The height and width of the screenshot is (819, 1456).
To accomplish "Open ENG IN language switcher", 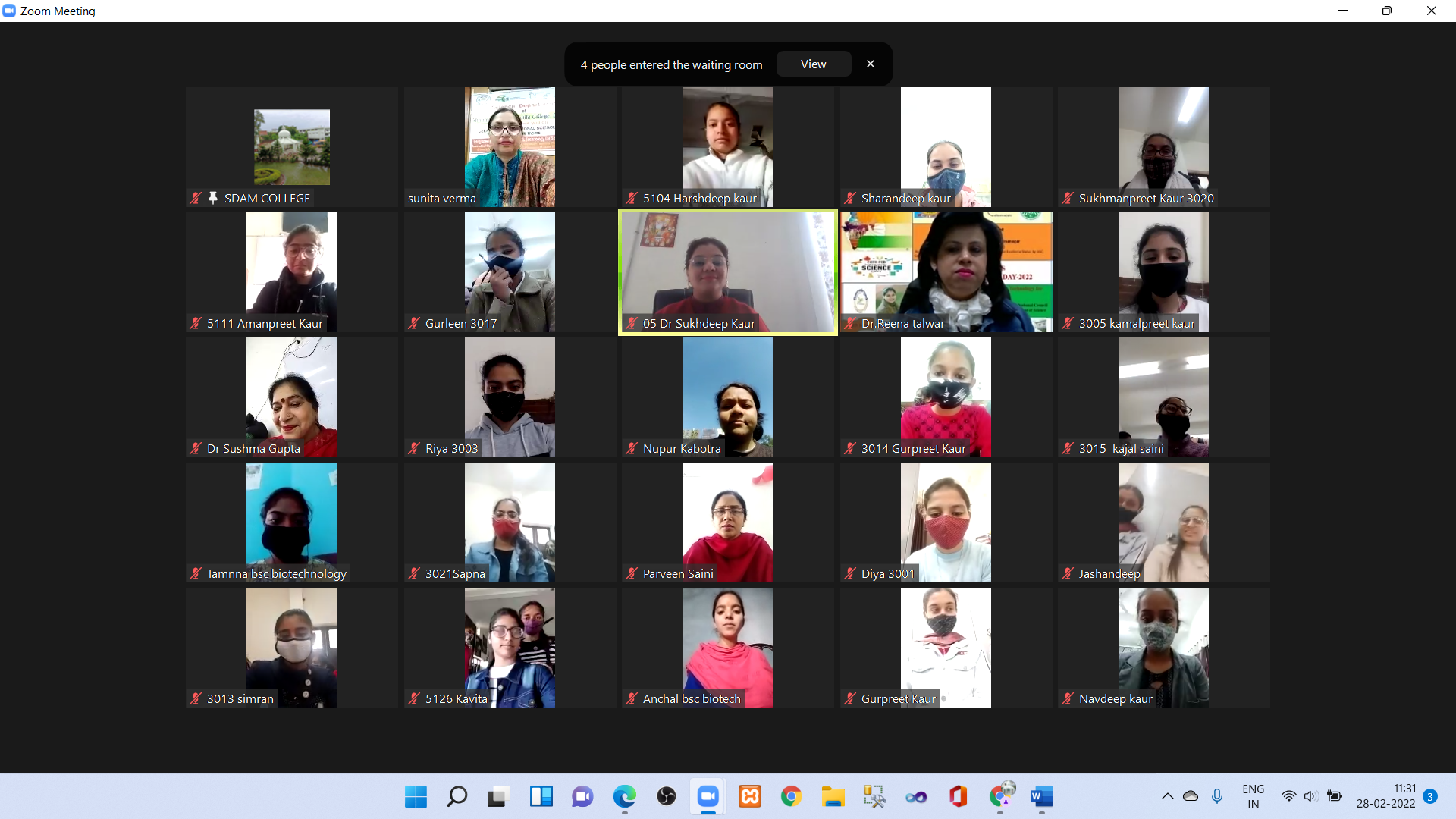I will (1253, 796).
